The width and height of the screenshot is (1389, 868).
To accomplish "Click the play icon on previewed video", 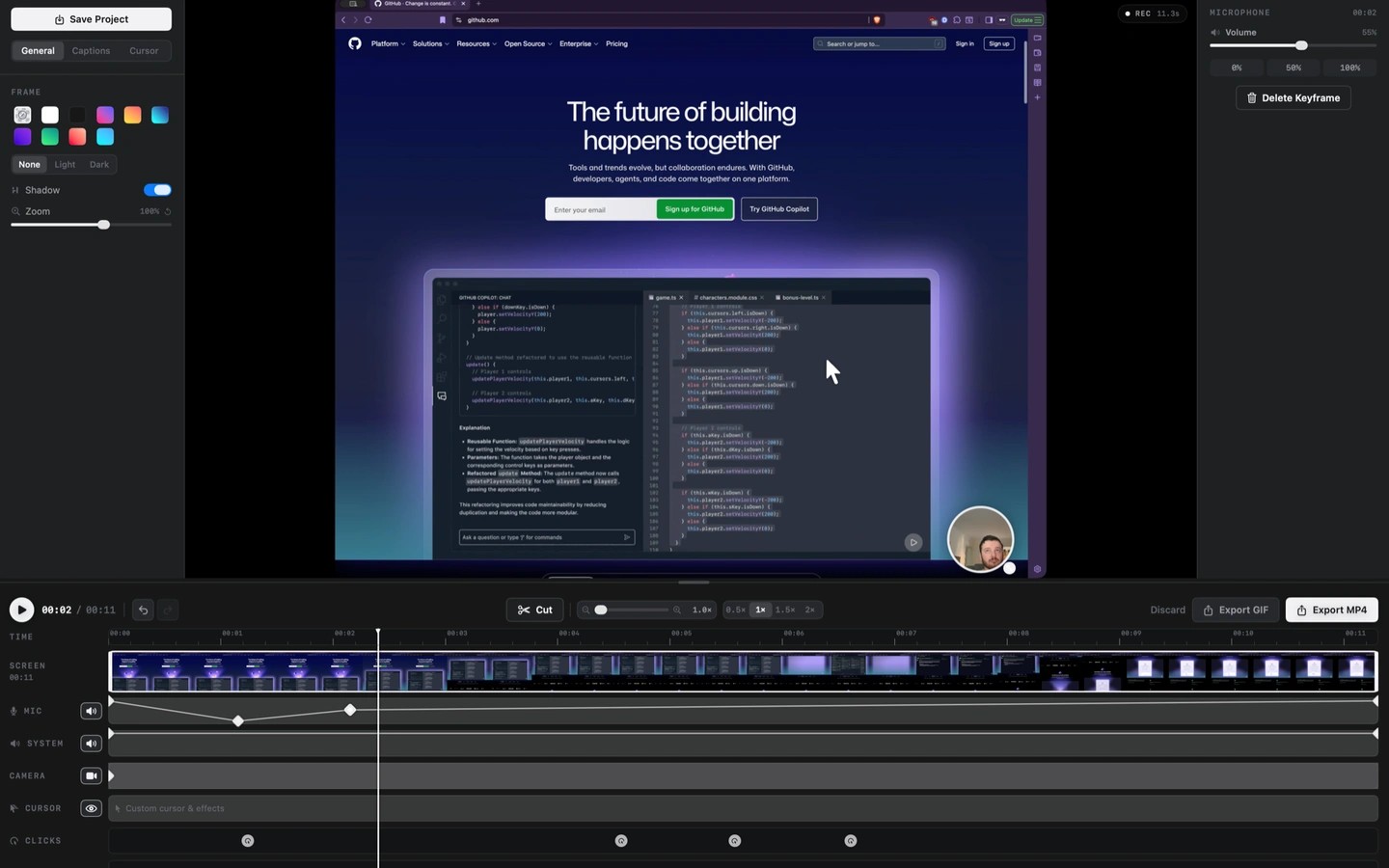I will pos(912,542).
